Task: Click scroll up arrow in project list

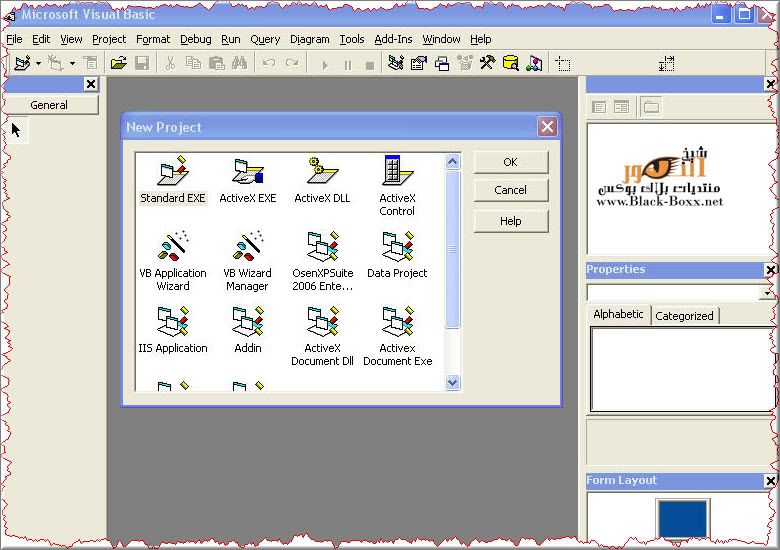Action: (452, 162)
